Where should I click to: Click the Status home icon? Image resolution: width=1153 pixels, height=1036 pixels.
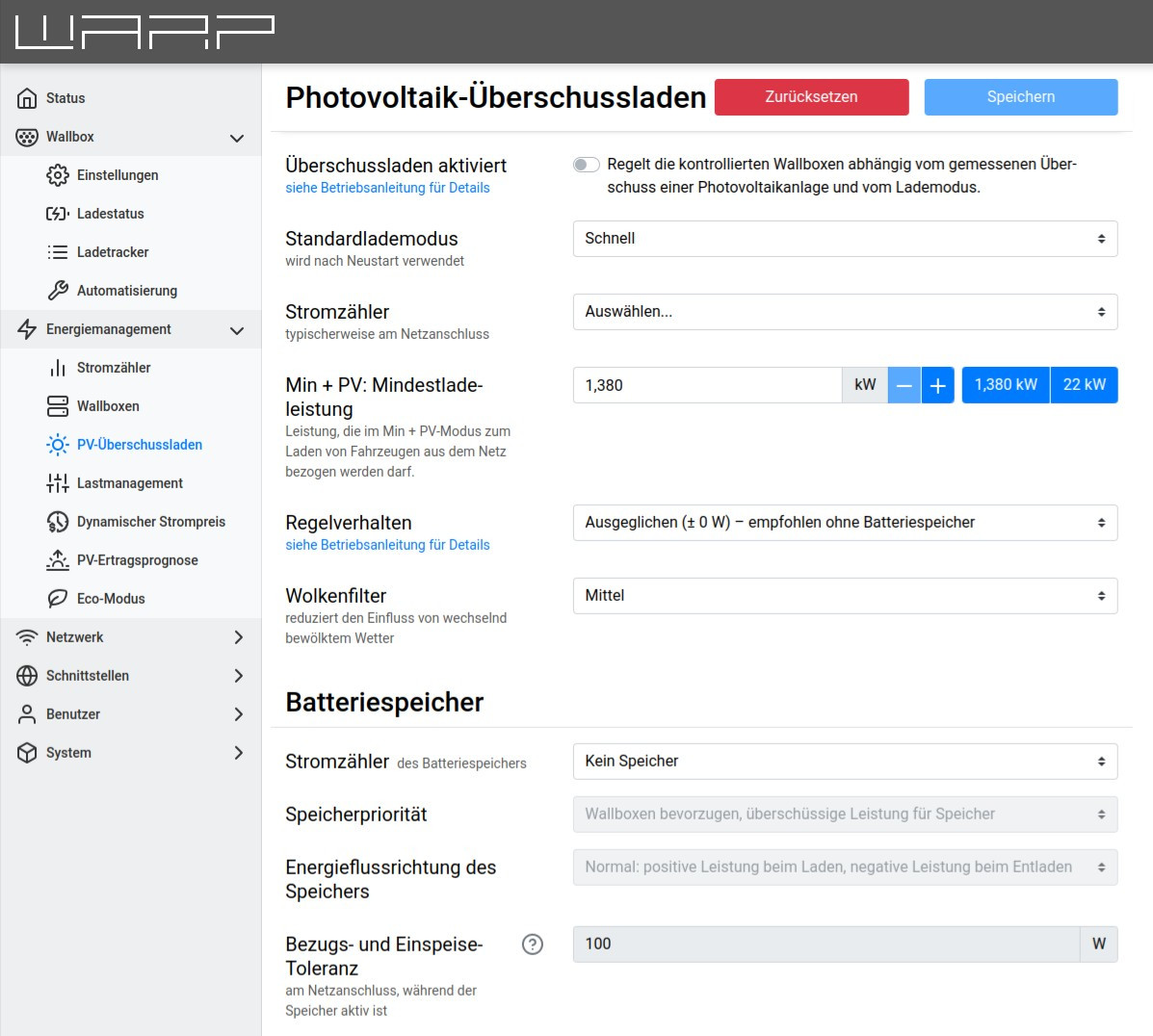coord(27,98)
